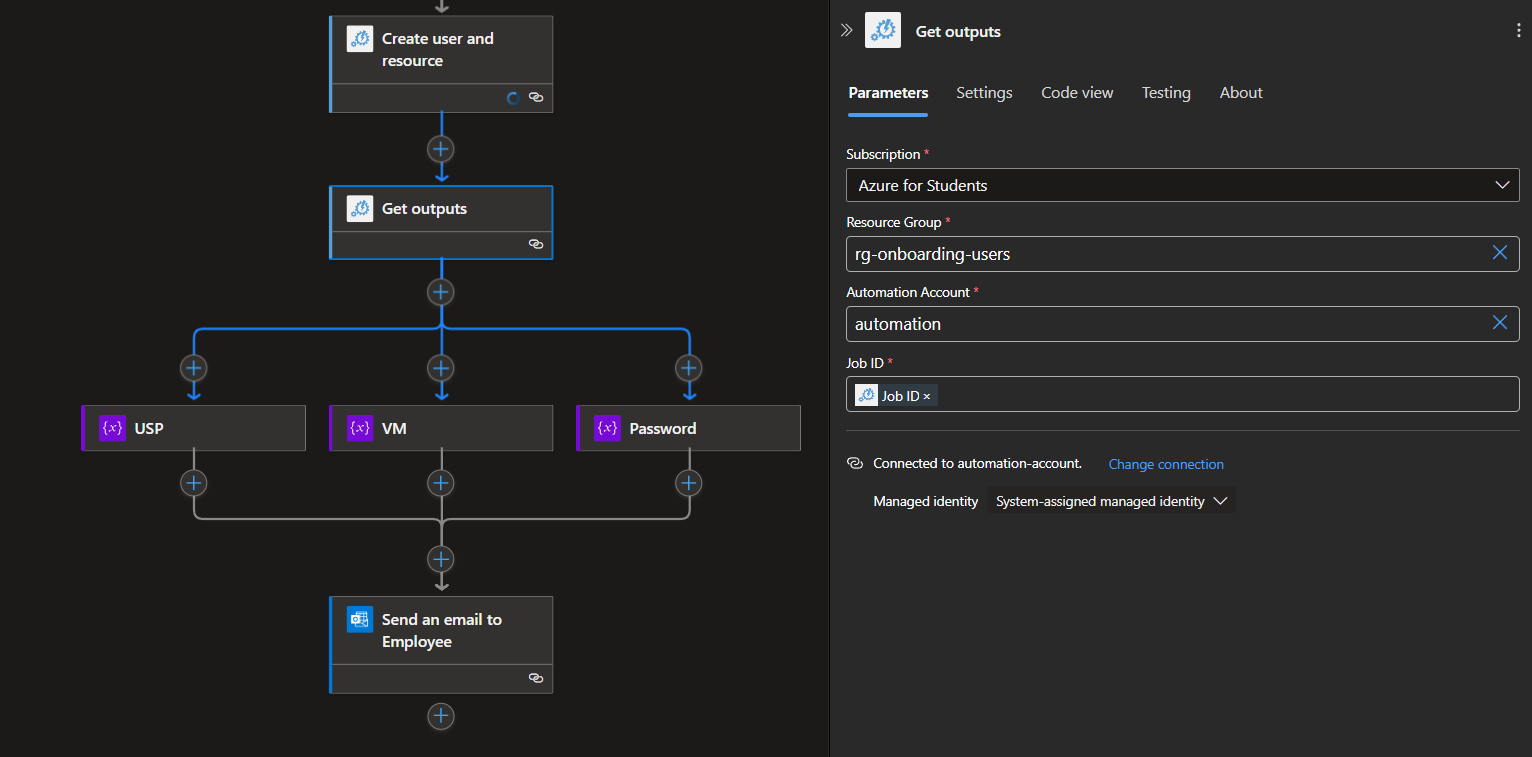Collapse the details panel with double chevron
Viewport: 1532px width, 757px height.
pos(846,30)
